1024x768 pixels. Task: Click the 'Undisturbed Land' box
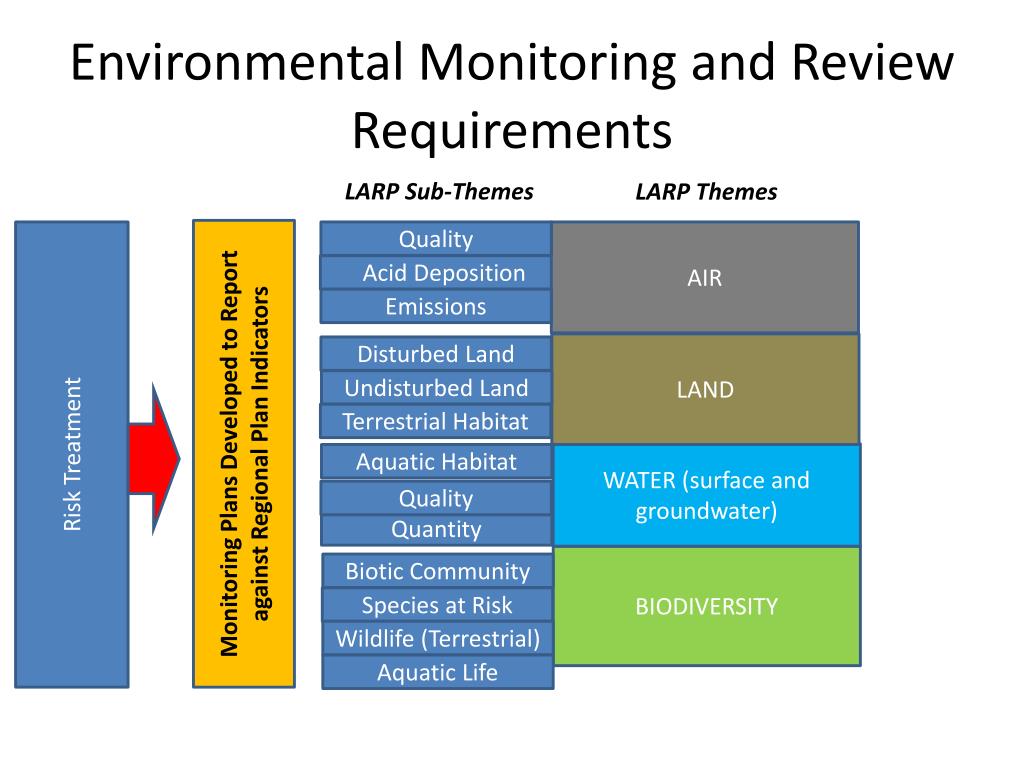436,388
